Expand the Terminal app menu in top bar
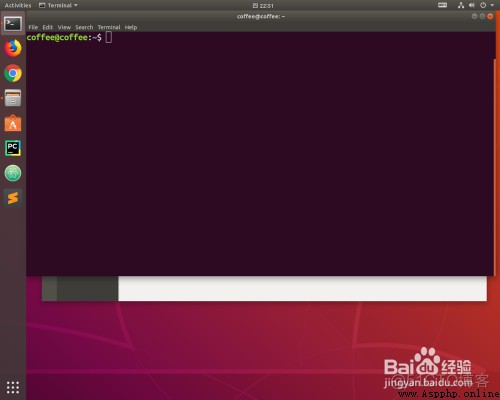This screenshot has width=500, height=400. (x=58, y=5)
